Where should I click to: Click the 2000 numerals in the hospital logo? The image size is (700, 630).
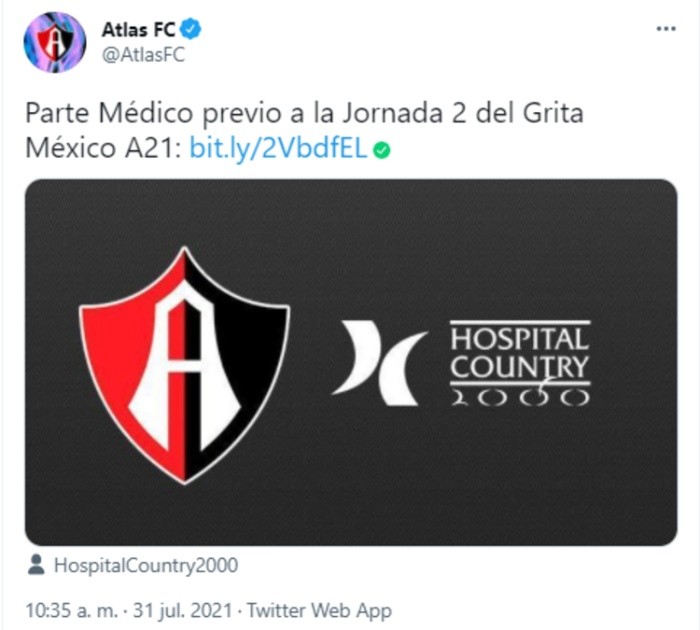(x=520, y=396)
